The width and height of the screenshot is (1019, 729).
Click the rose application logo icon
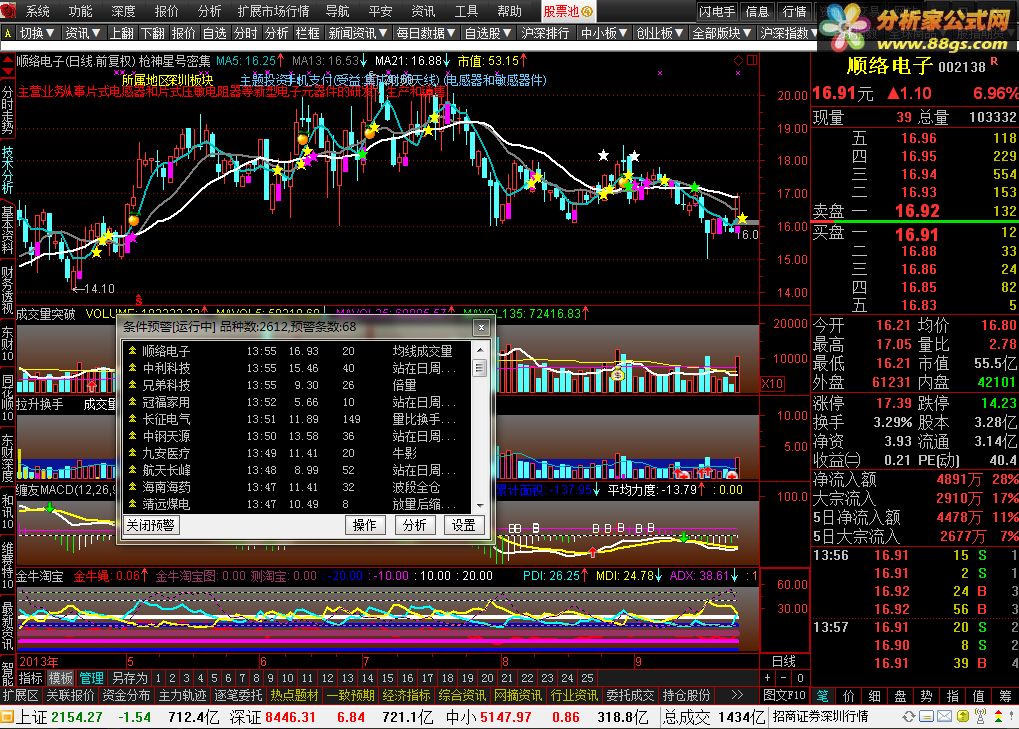tap(8, 11)
